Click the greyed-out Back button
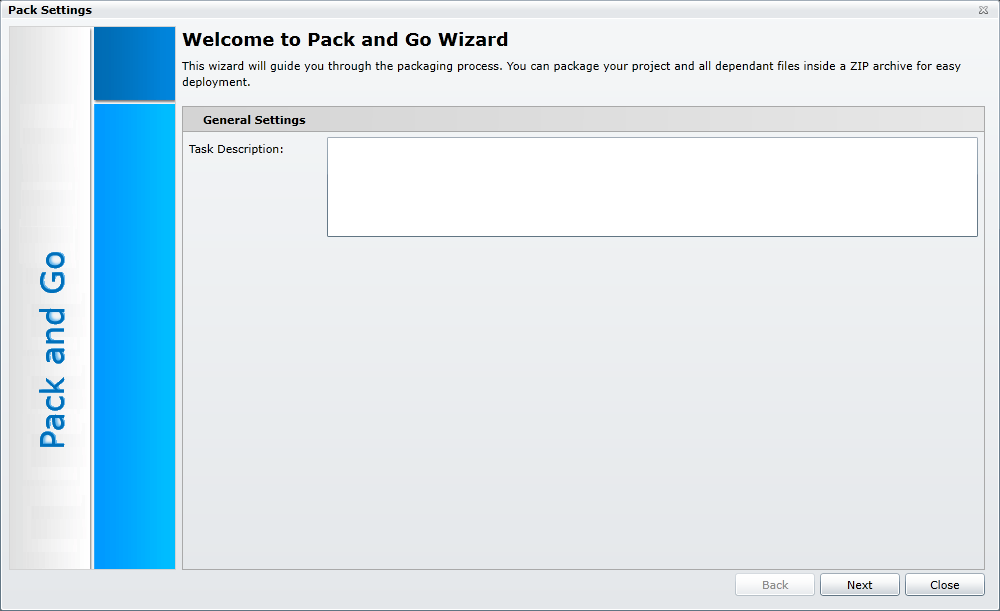This screenshot has height=611, width=1000. click(x=775, y=585)
